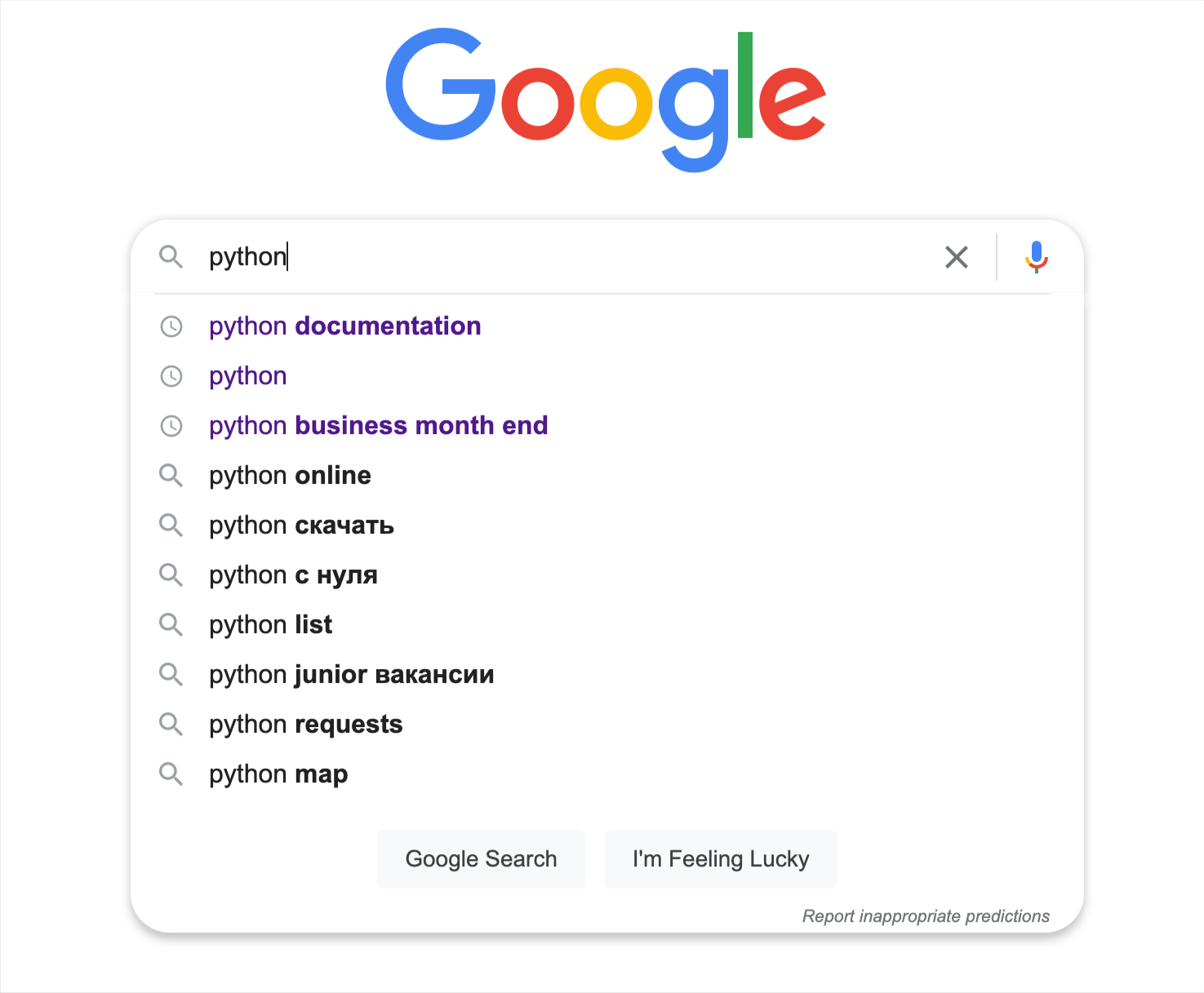Choose the python с нуля suggestion
Screen dimensions: 1204x993
click(293, 575)
